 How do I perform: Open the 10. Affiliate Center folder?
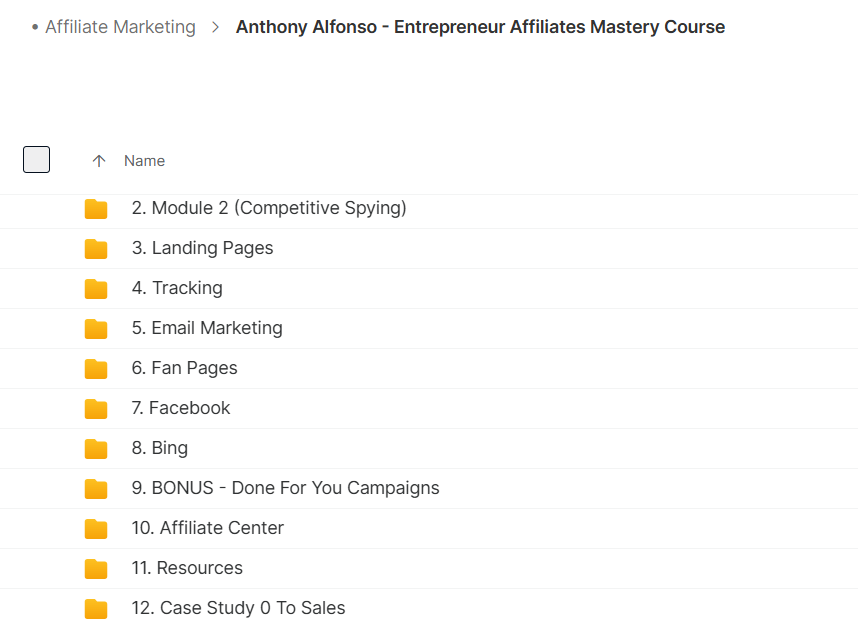pyautogui.click(x=207, y=528)
